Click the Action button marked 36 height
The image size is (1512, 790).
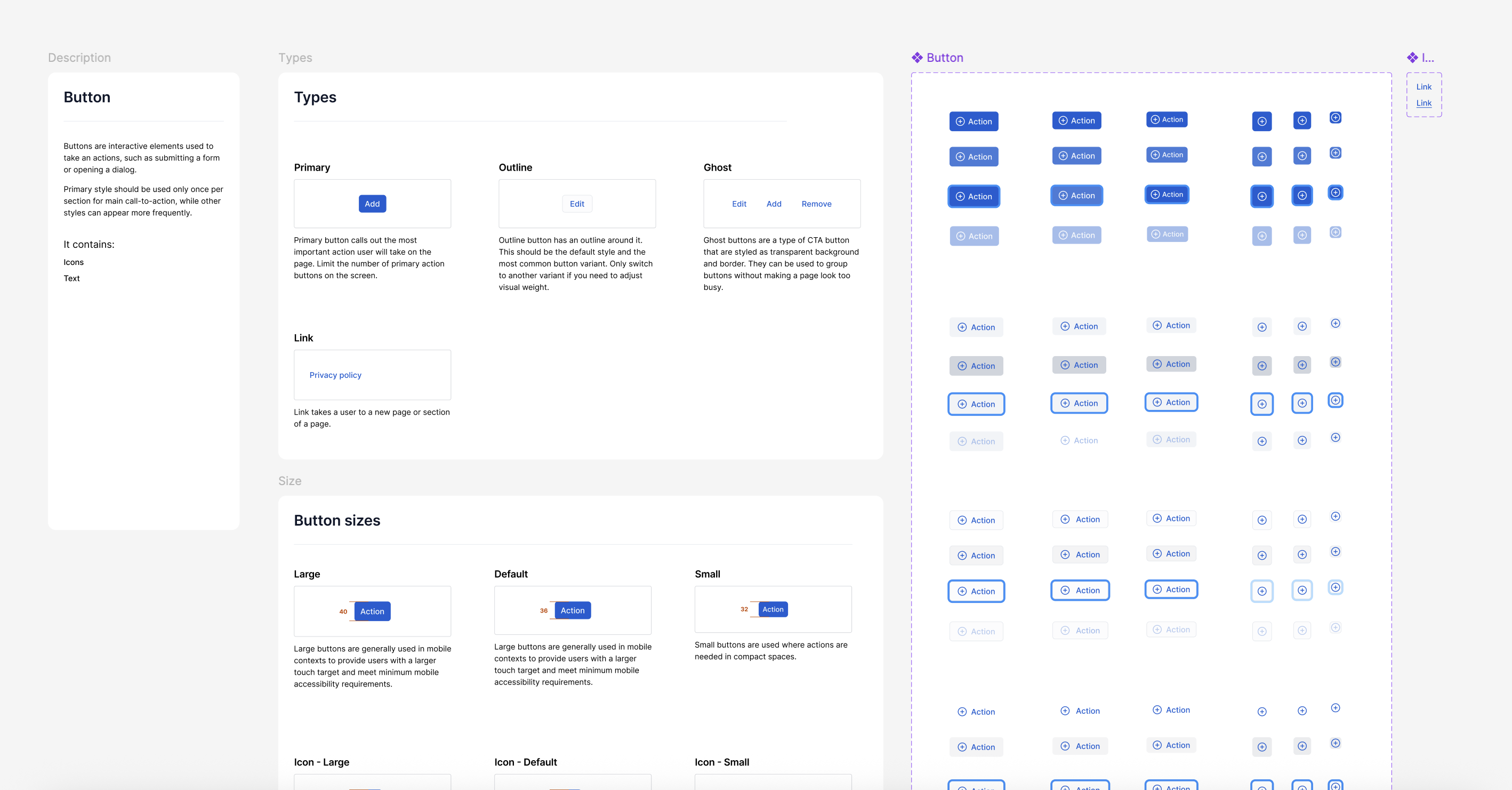pyautogui.click(x=572, y=610)
